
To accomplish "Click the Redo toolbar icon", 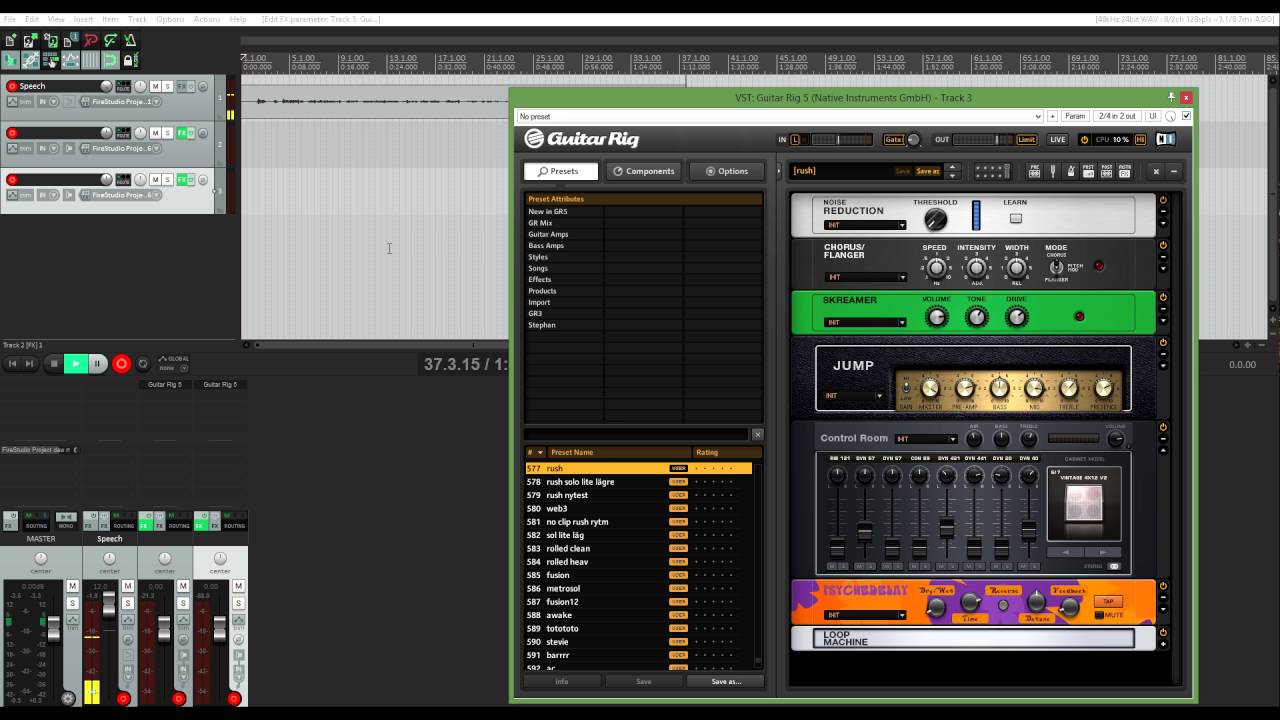I will click(x=110, y=41).
